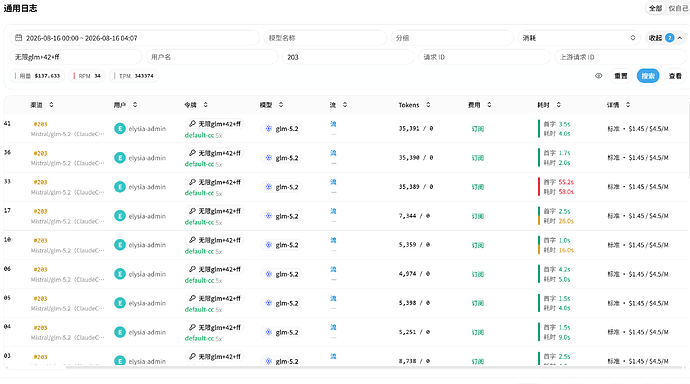
Task: Click the glm-5.2 model icon in 5,251 row
Action: 268,332
